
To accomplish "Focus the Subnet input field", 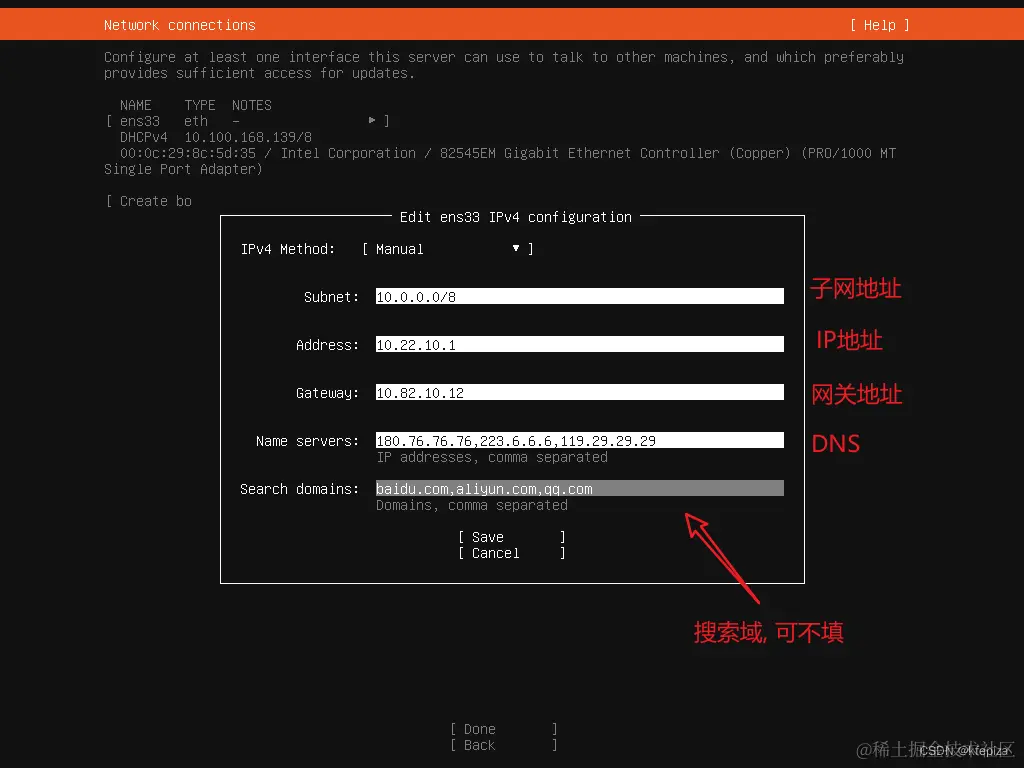I will [x=579, y=296].
